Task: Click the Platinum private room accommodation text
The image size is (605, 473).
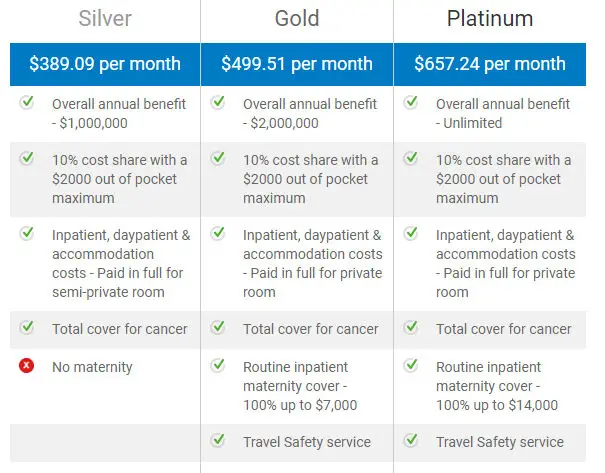Action: tap(505, 264)
